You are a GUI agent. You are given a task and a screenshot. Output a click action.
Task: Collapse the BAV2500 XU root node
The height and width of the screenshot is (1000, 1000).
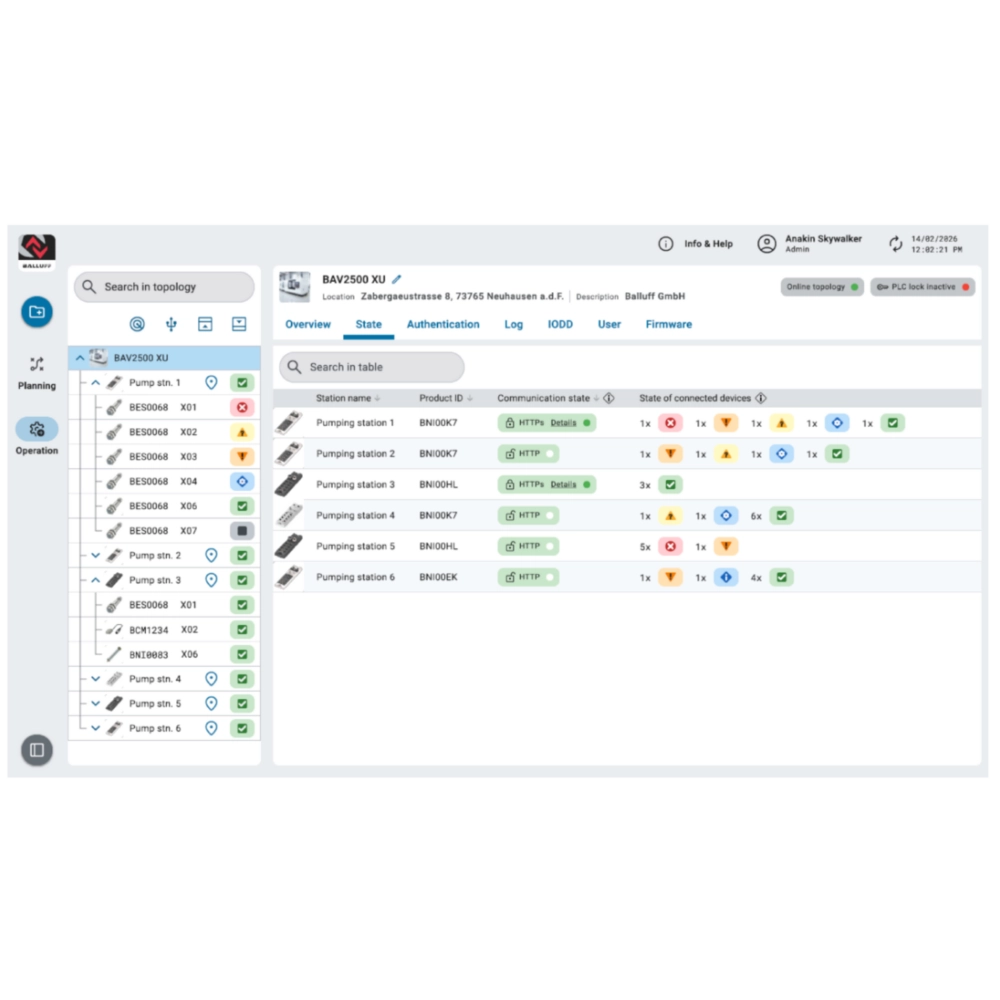(x=80, y=358)
